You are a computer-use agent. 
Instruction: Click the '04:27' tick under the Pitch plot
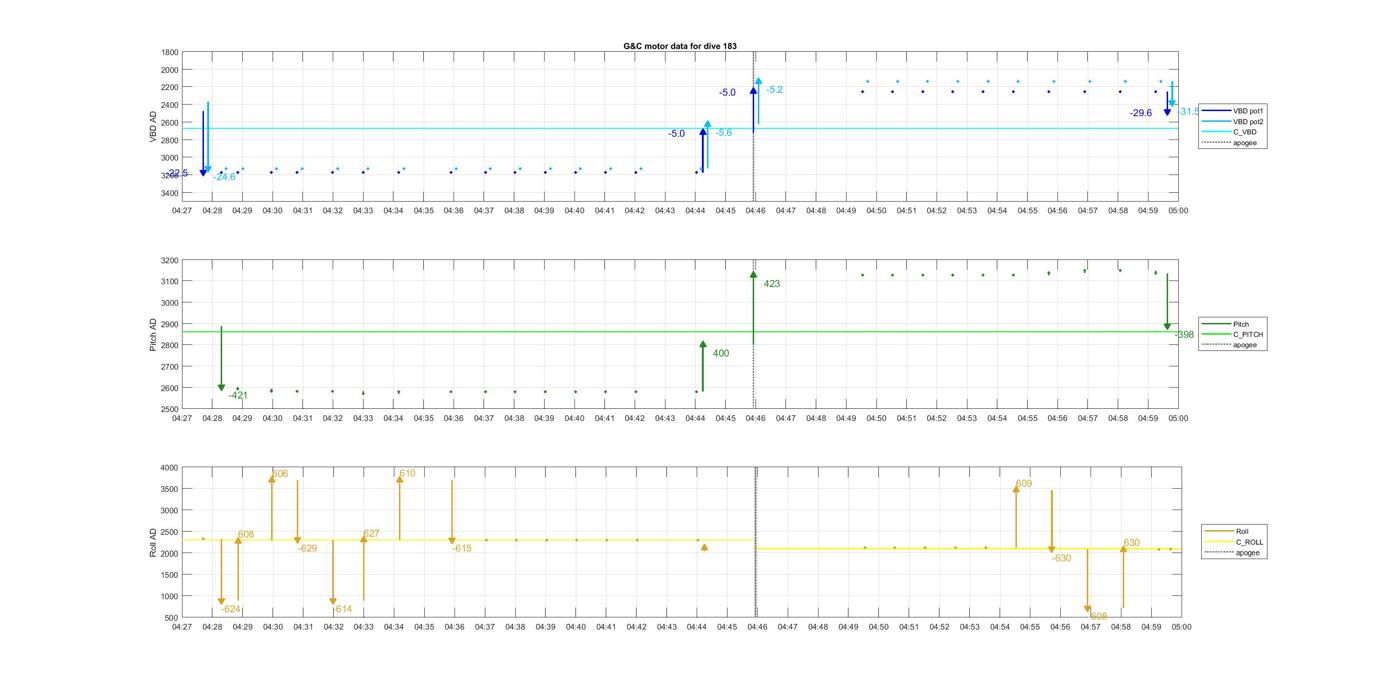[x=181, y=419]
